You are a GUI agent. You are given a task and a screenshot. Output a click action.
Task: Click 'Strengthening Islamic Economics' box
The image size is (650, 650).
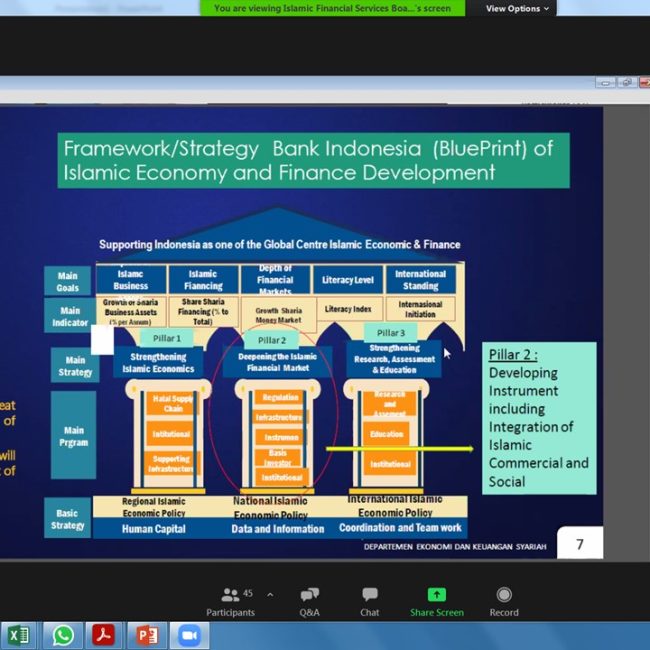click(158, 363)
